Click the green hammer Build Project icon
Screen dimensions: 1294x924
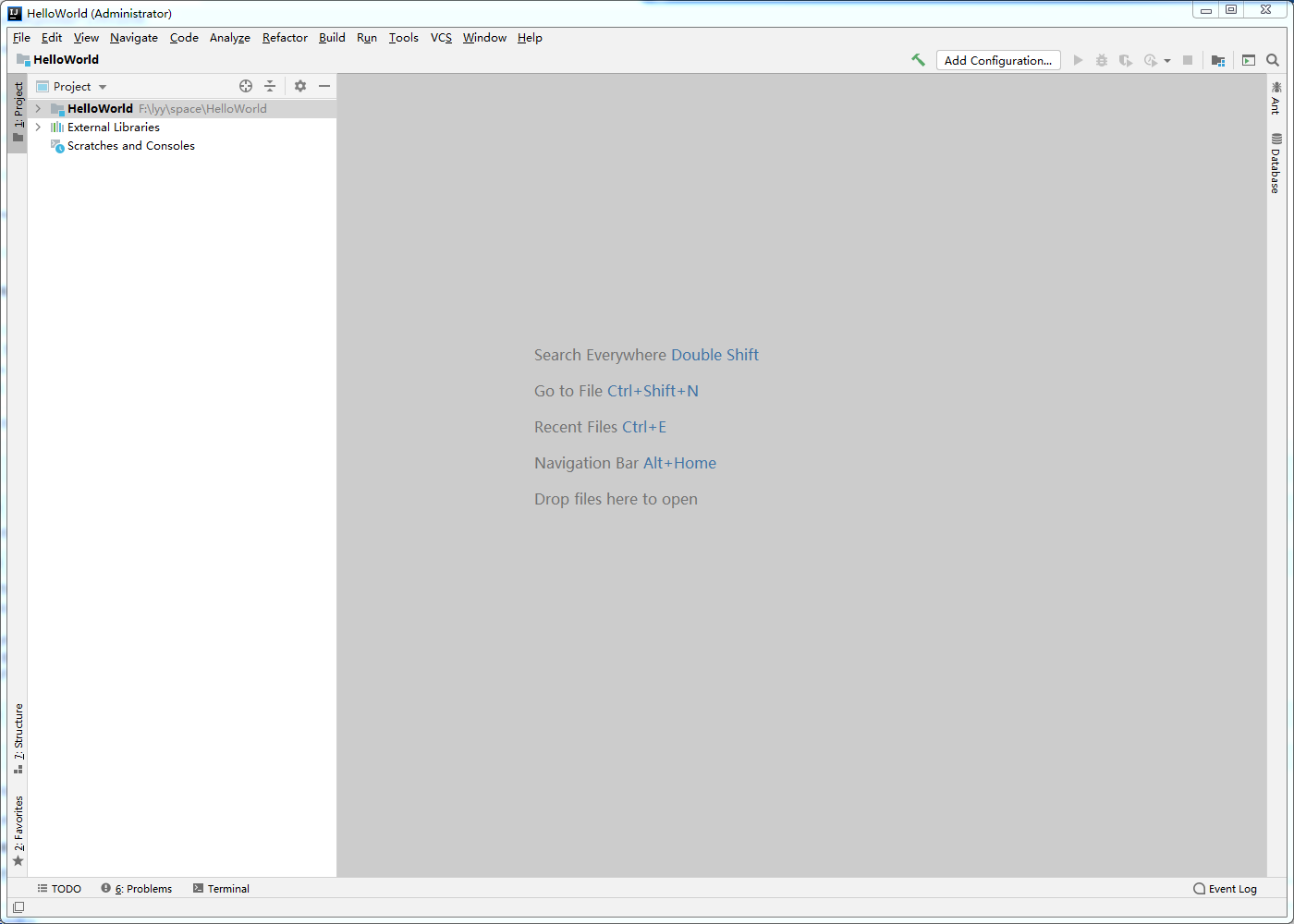(918, 60)
